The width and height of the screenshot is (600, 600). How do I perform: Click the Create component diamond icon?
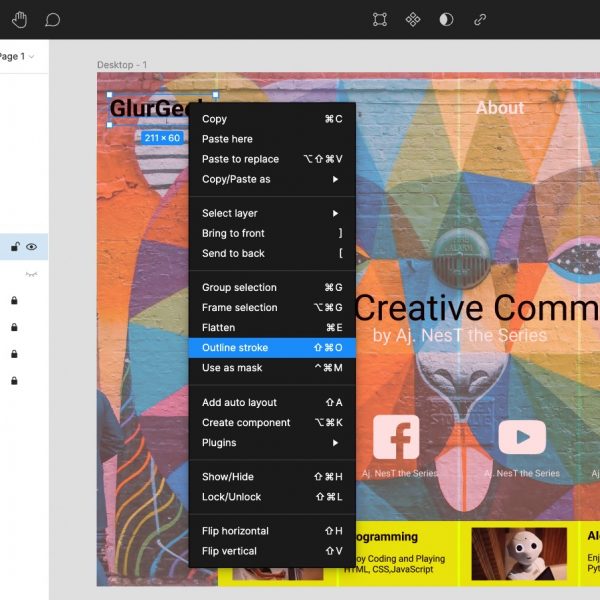413,20
